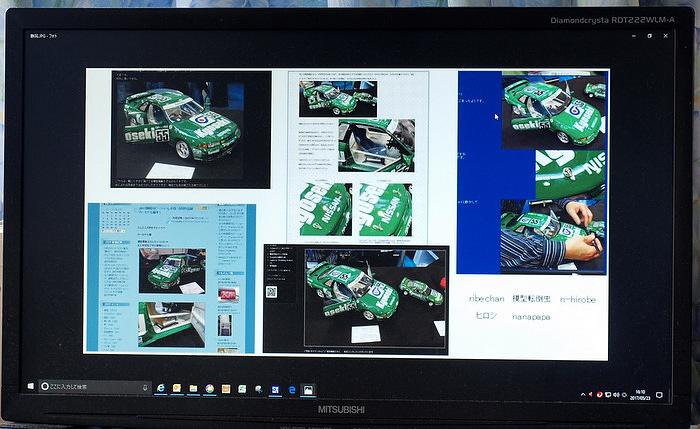
Task: Open the taskbar clock and date
Action: click(640, 395)
